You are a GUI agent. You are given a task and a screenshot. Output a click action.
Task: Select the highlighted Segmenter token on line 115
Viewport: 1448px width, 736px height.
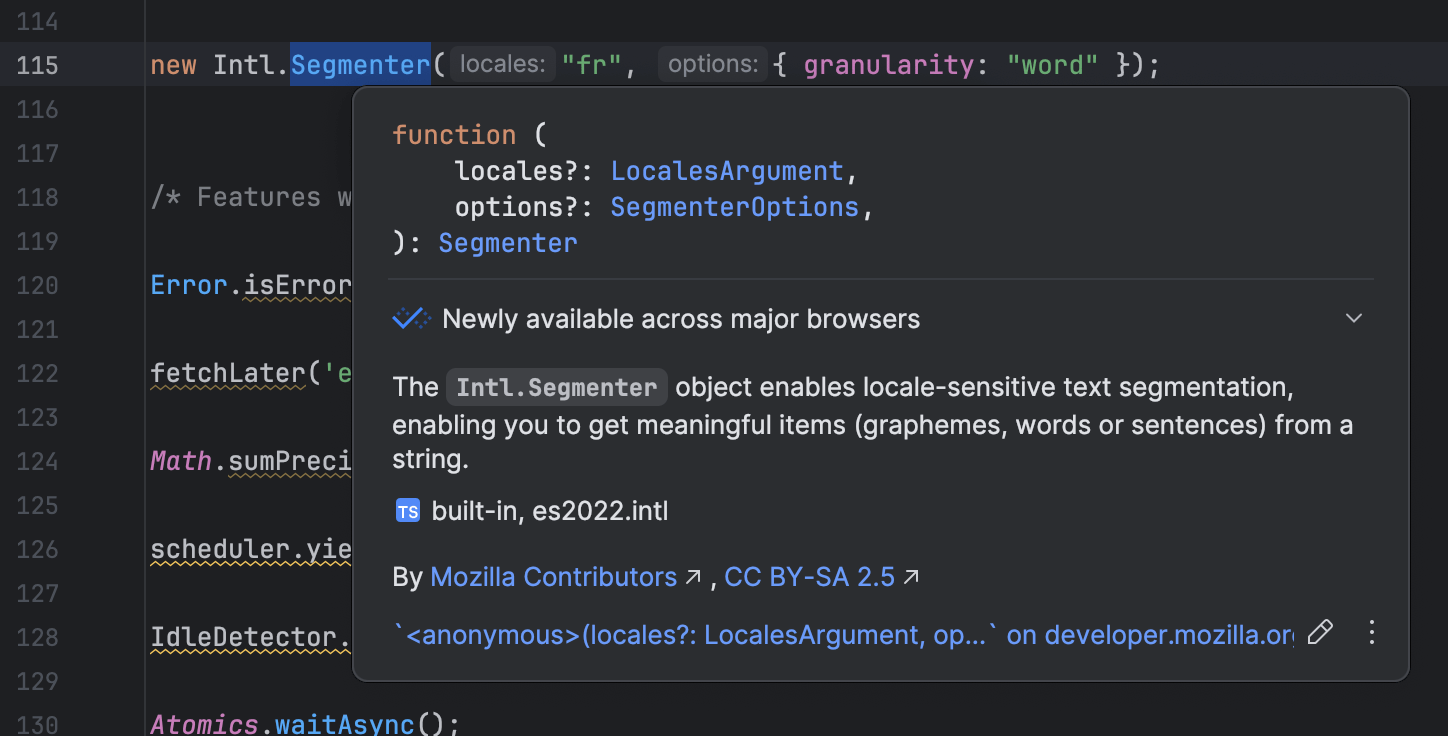pos(359,64)
